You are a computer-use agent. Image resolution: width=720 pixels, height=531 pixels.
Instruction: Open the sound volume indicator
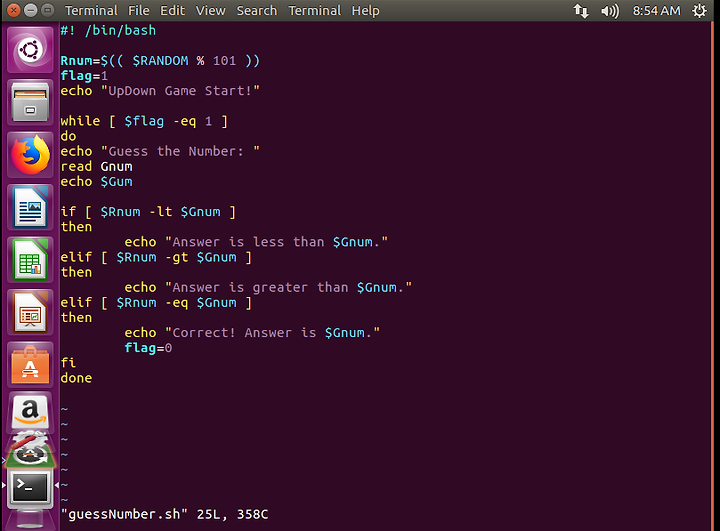(x=610, y=11)
